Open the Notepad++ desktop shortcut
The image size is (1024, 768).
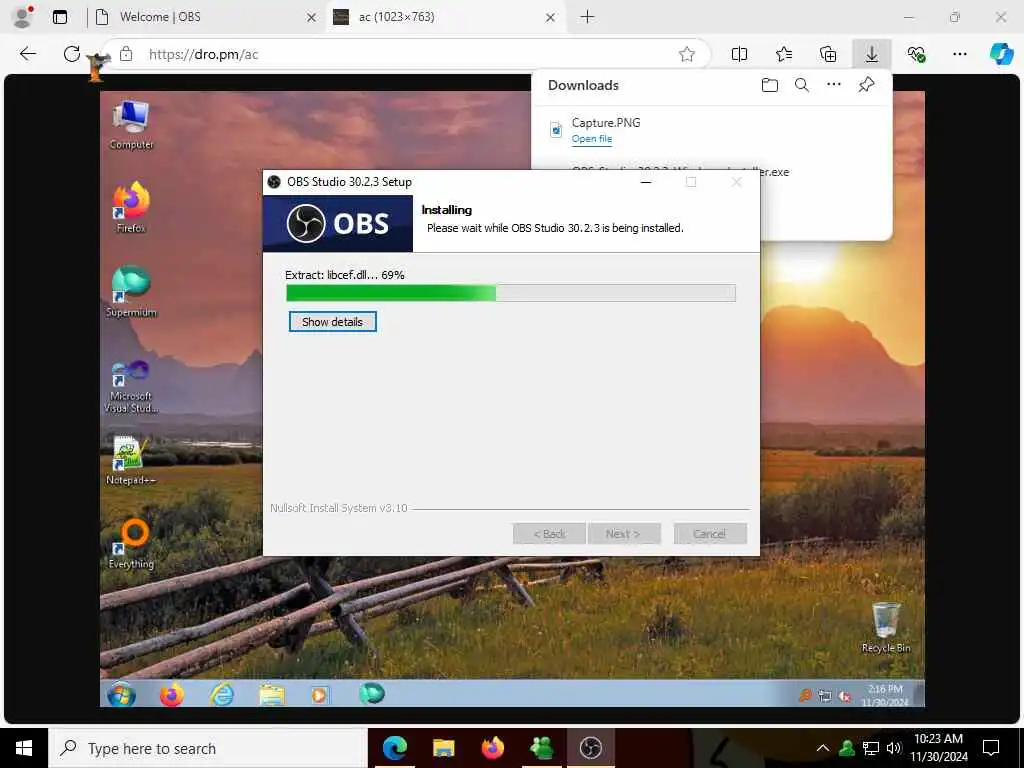131,460
